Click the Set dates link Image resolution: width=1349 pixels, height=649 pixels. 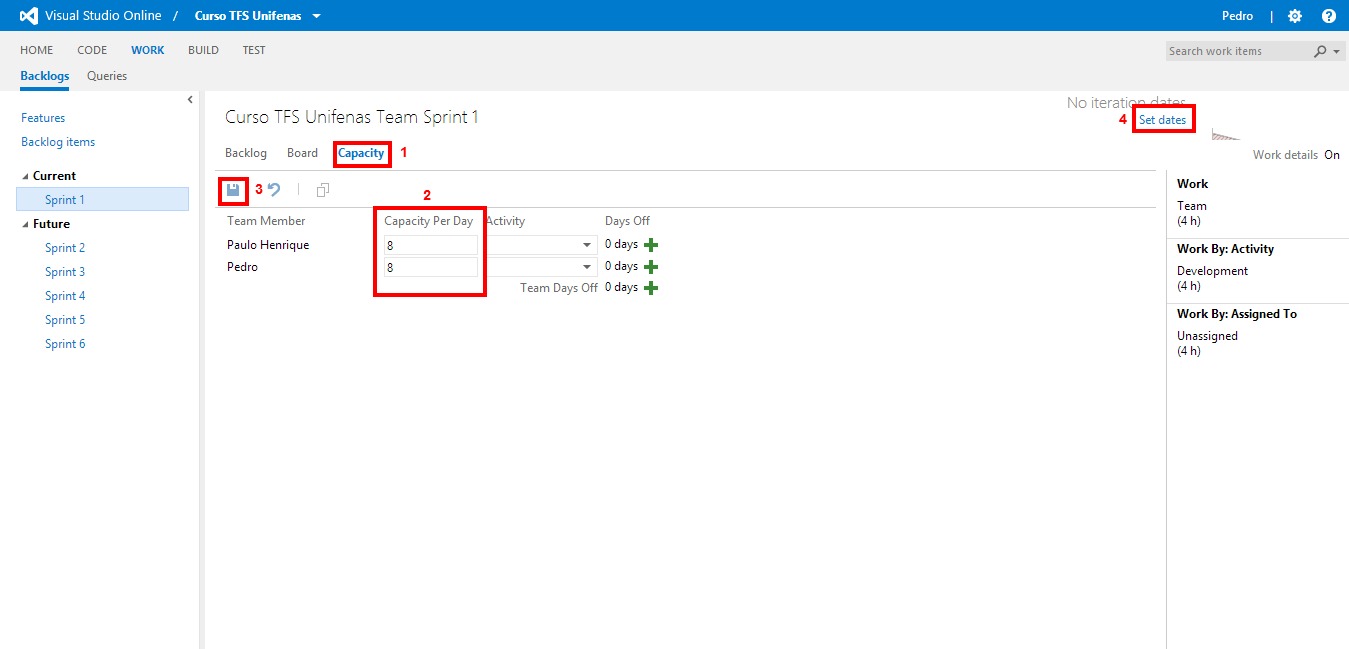pos(1163,120)
